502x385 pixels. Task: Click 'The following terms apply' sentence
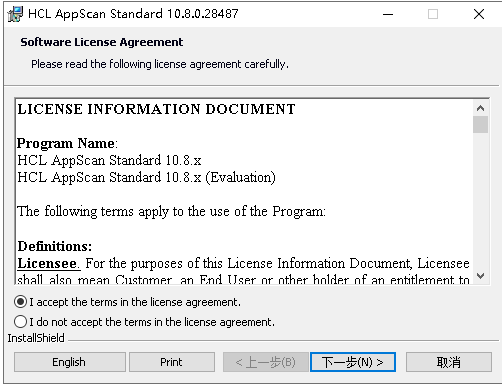pyautogui.click(x=172, y=212)
